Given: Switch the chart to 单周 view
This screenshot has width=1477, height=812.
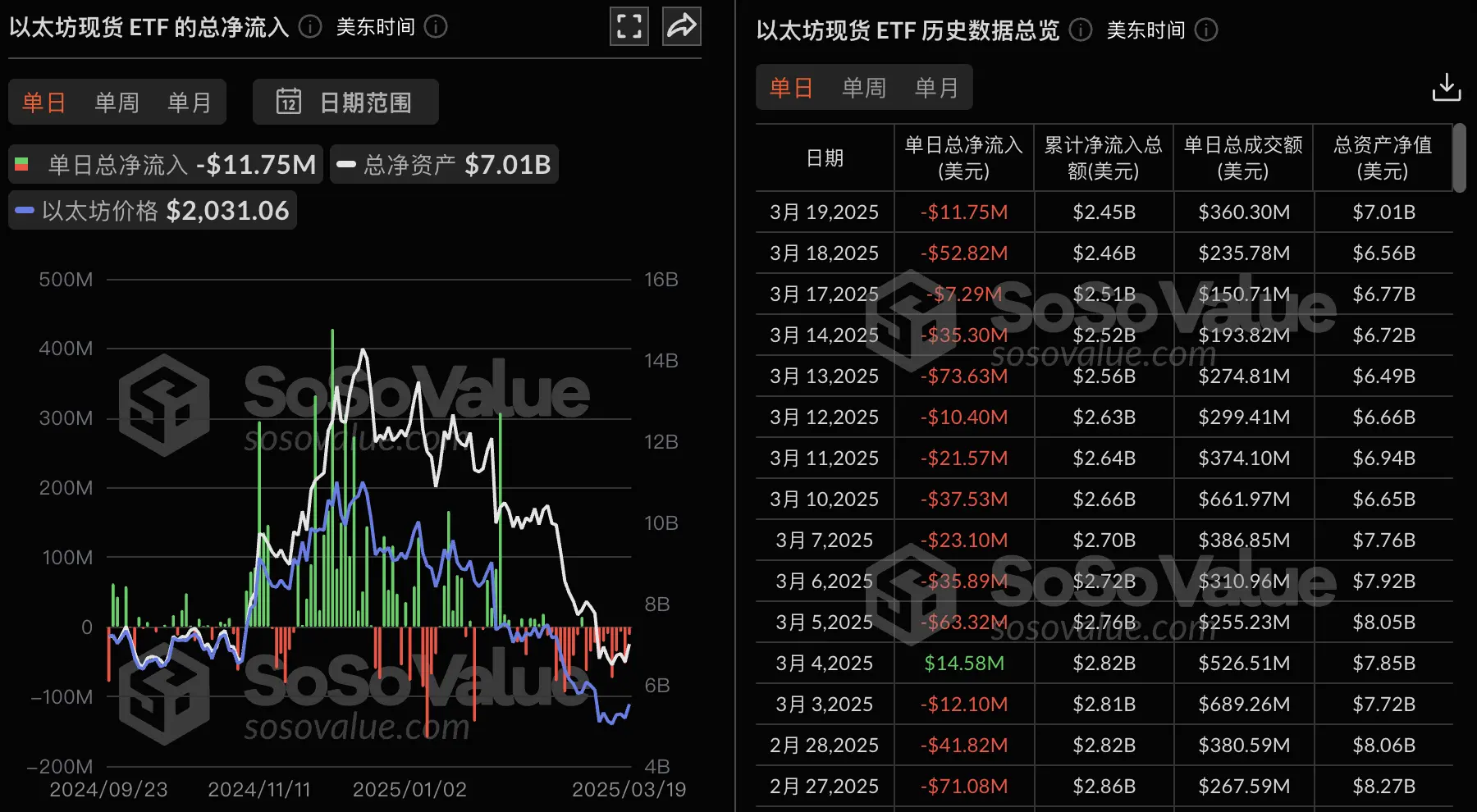Looking at the screenshot, I should click(x=116, y=102).
